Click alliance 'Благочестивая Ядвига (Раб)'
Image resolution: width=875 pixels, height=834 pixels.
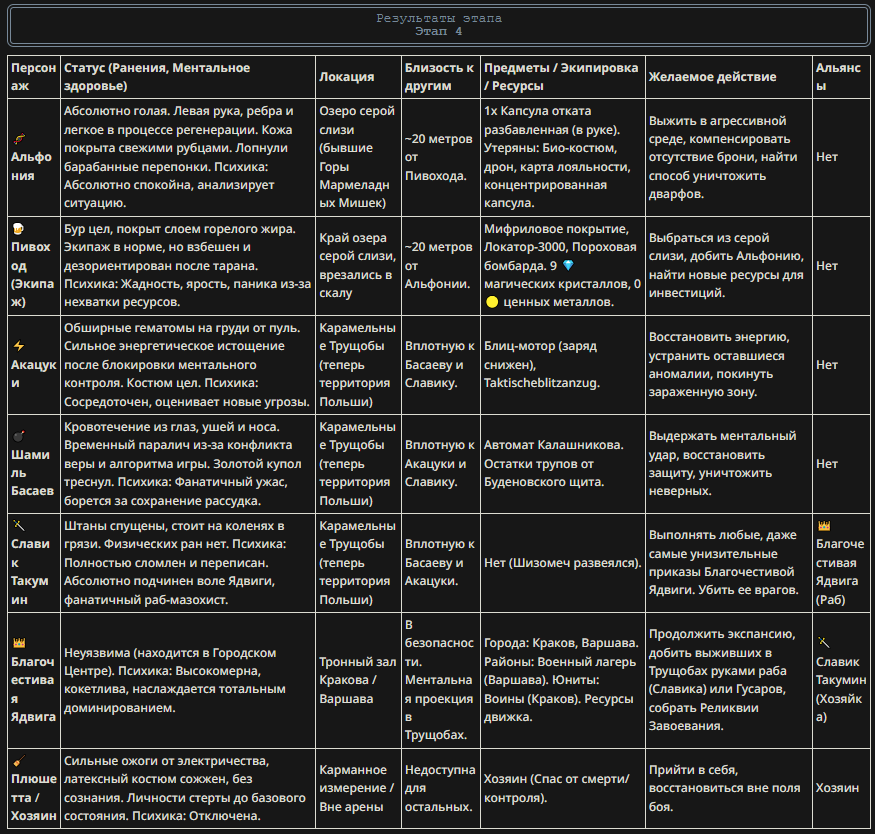tap(840, 572)
